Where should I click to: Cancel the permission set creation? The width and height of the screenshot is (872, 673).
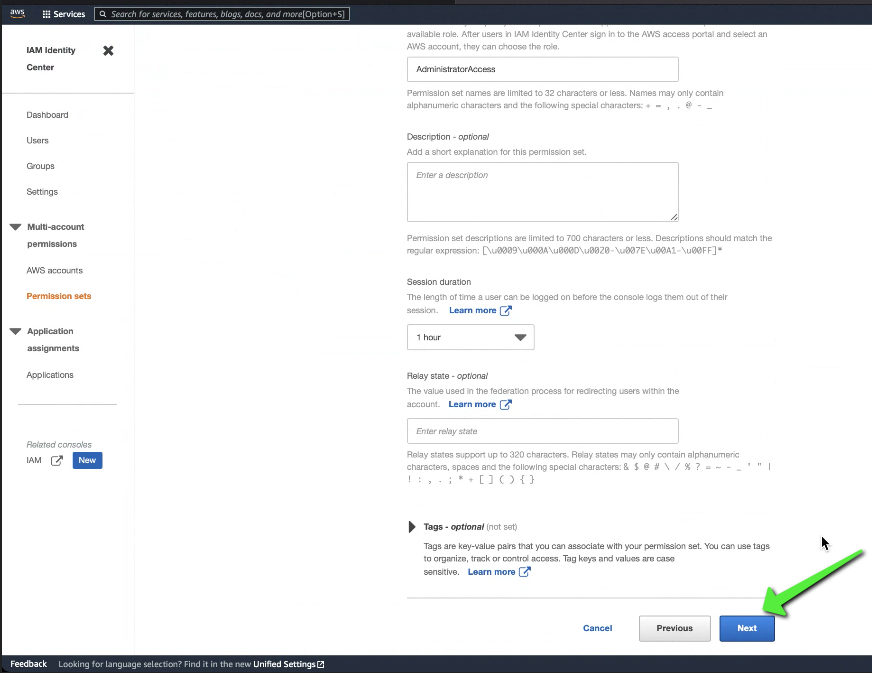(597, 628)
